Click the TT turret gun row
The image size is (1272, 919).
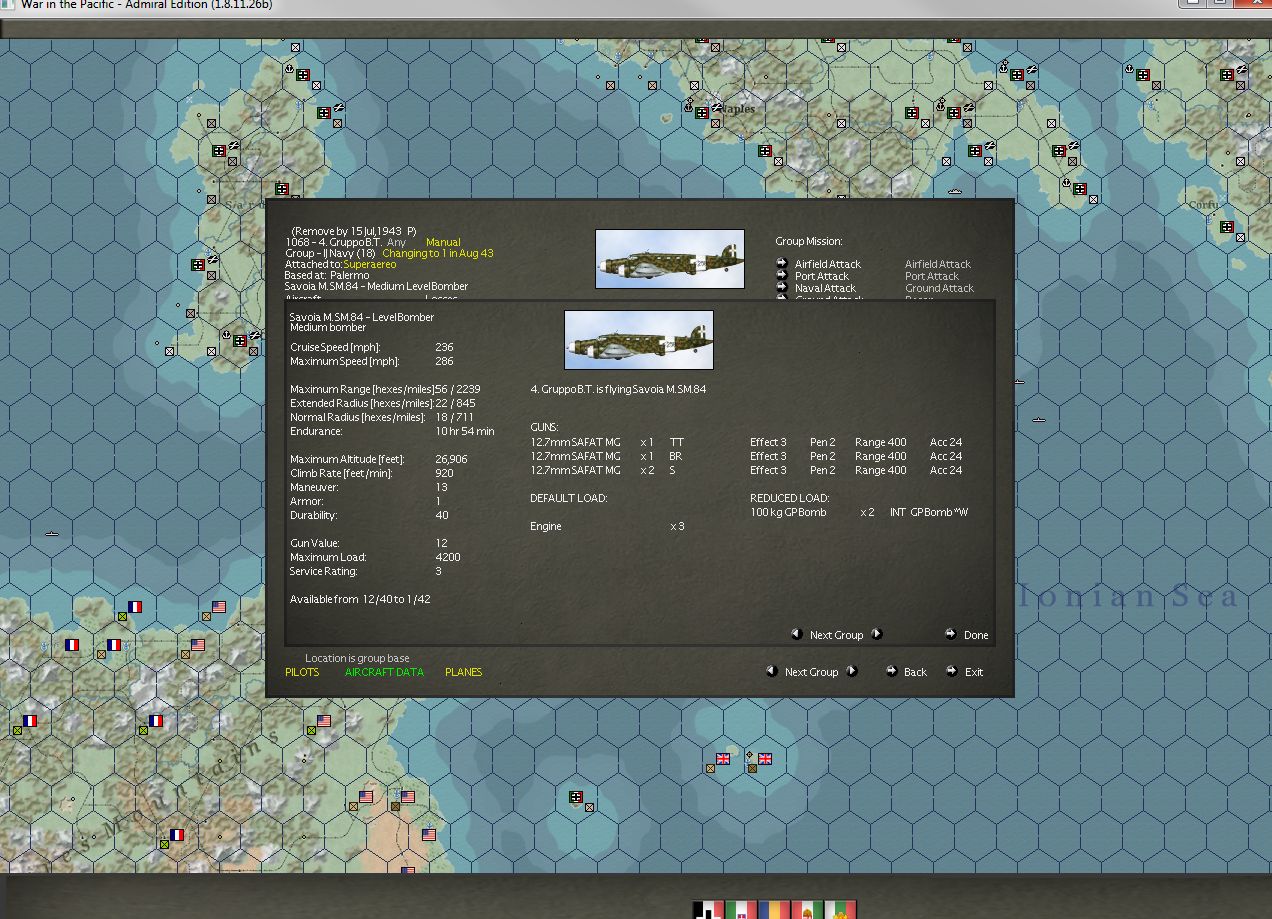coord(745,442)
